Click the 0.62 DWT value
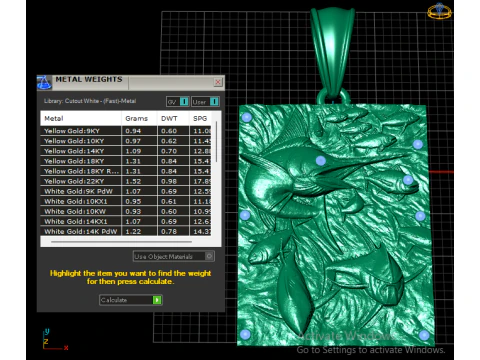 [169, 141]
